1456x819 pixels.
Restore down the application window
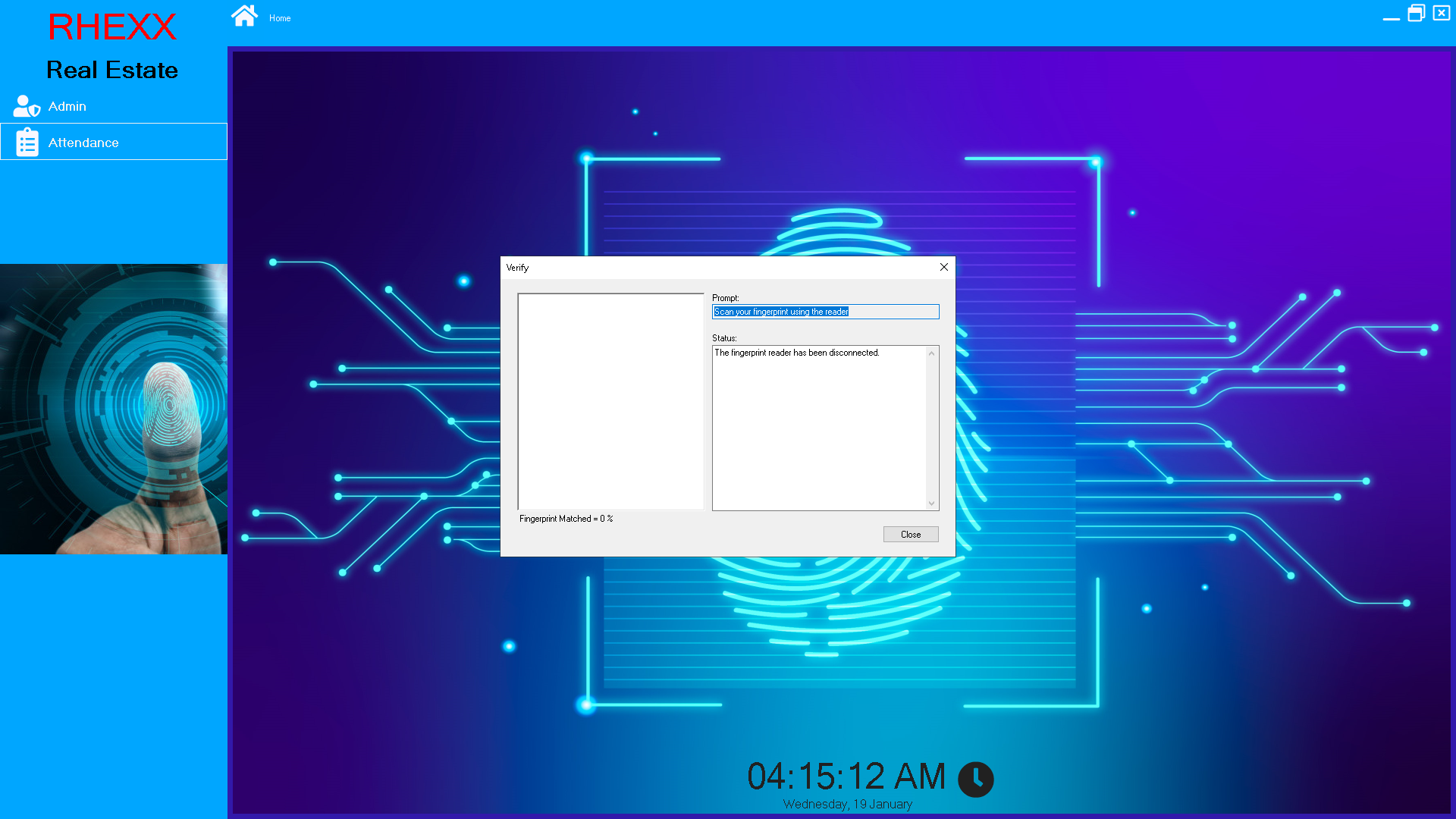pyautogui.click(x=1416, y=14)
